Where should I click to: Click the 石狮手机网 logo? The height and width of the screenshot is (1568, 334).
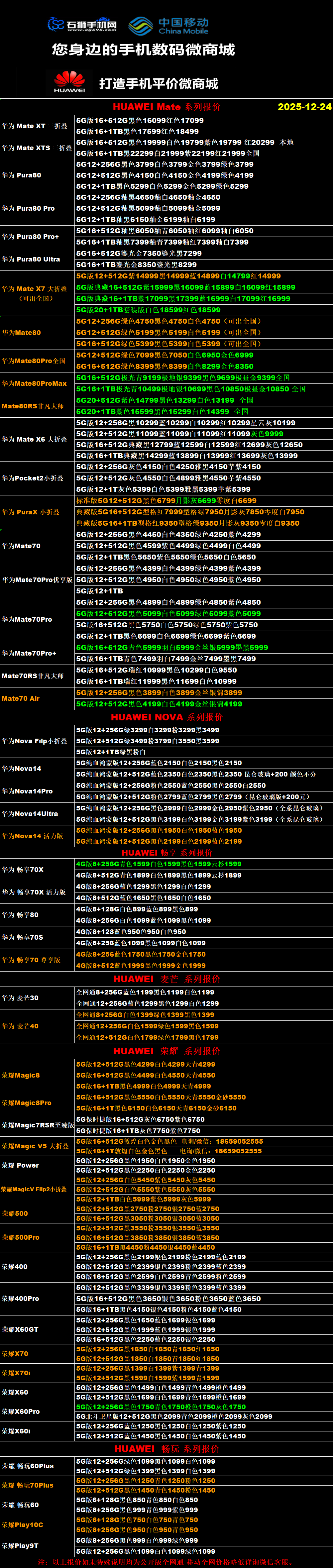point(83,24)
